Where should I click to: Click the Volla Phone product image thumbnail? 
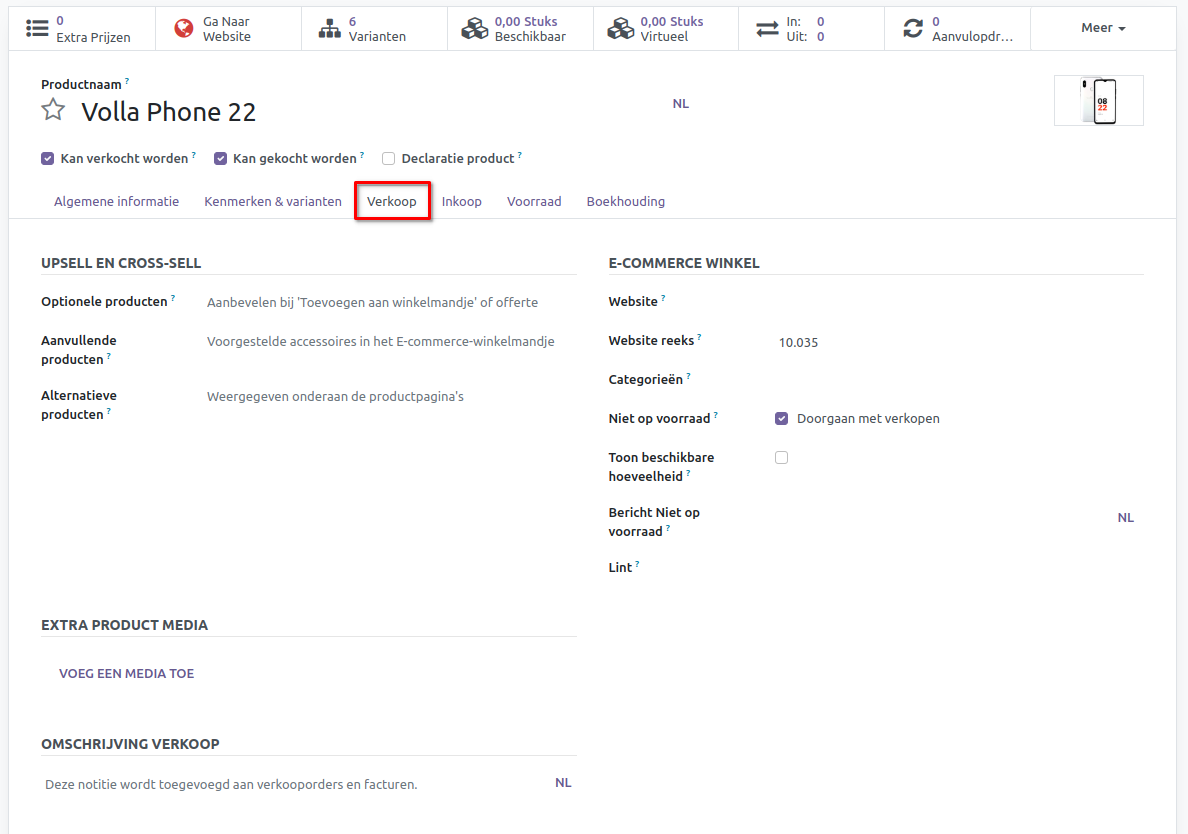tap(1098, 101)
